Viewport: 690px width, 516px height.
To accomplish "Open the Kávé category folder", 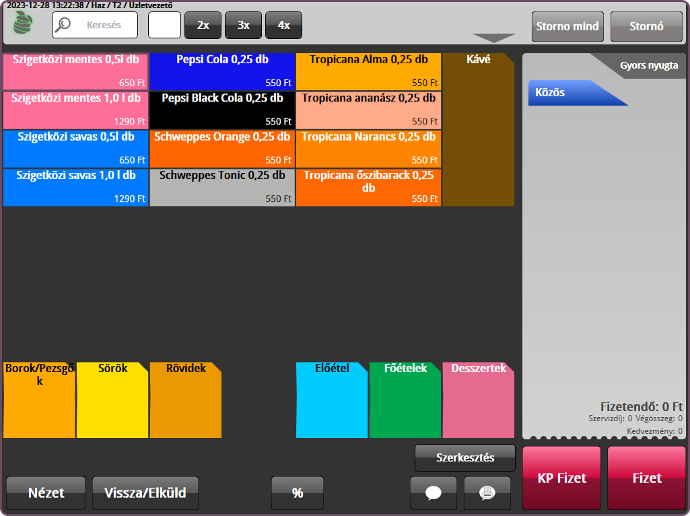I will point(478,129).
